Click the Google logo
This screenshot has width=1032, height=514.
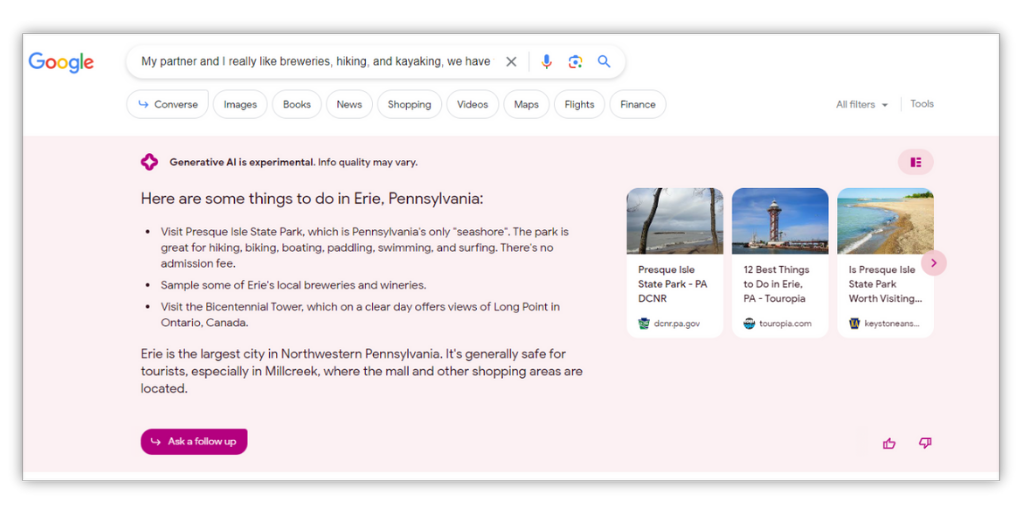61,62
